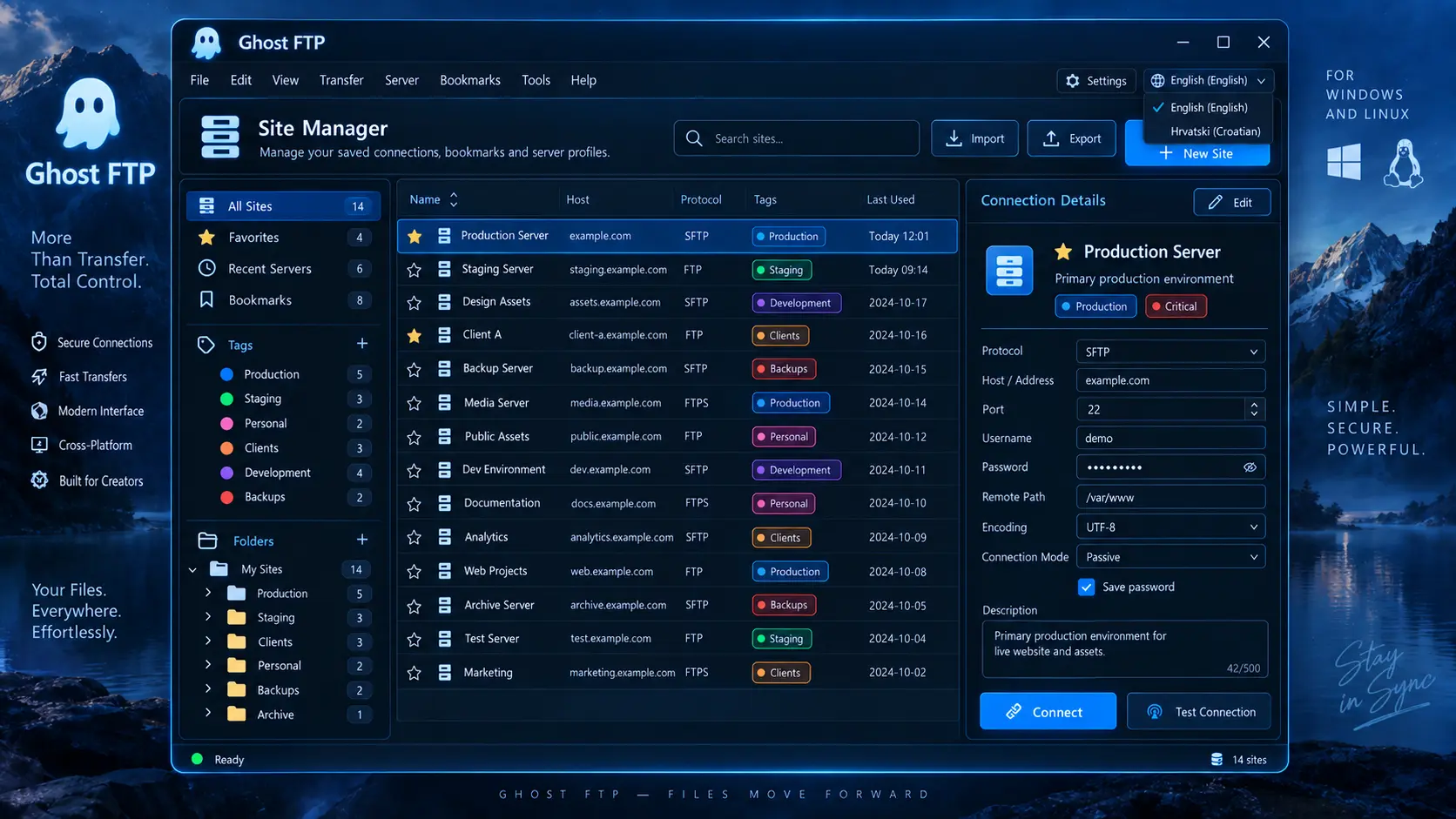Click the Site Manager header server icon
The height and width of the screenshot is (819, 1456).
click(x=220, y=138)
